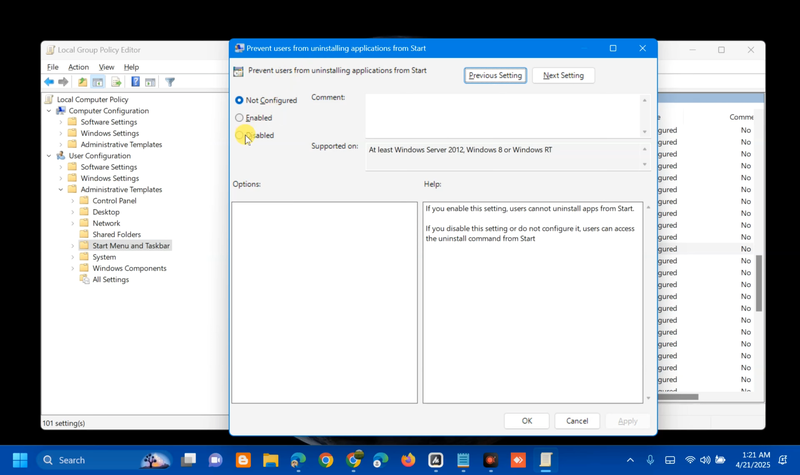Click the Up One Level folder icon
The image size is (800, 475).
(82, 82)
